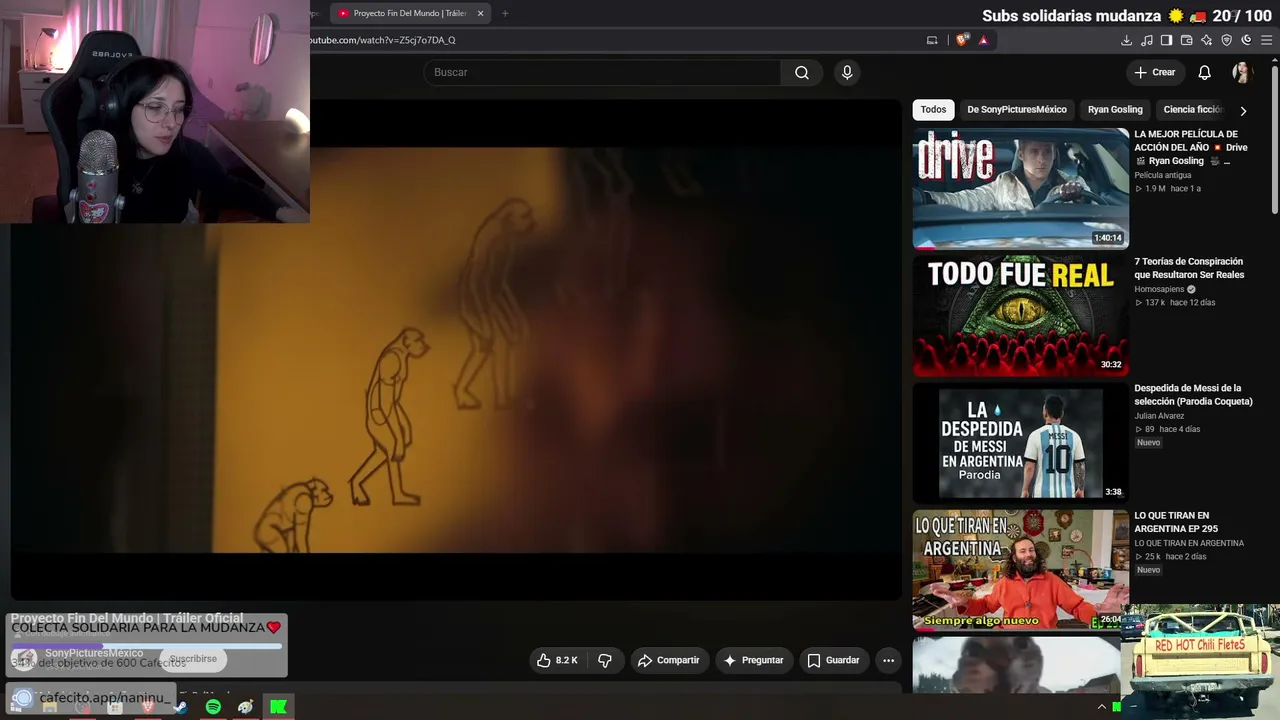Image resolution: width=1280 pixels, height=720 pixels.
Task: Click the Preguntar button
Action: click(753, 660)
